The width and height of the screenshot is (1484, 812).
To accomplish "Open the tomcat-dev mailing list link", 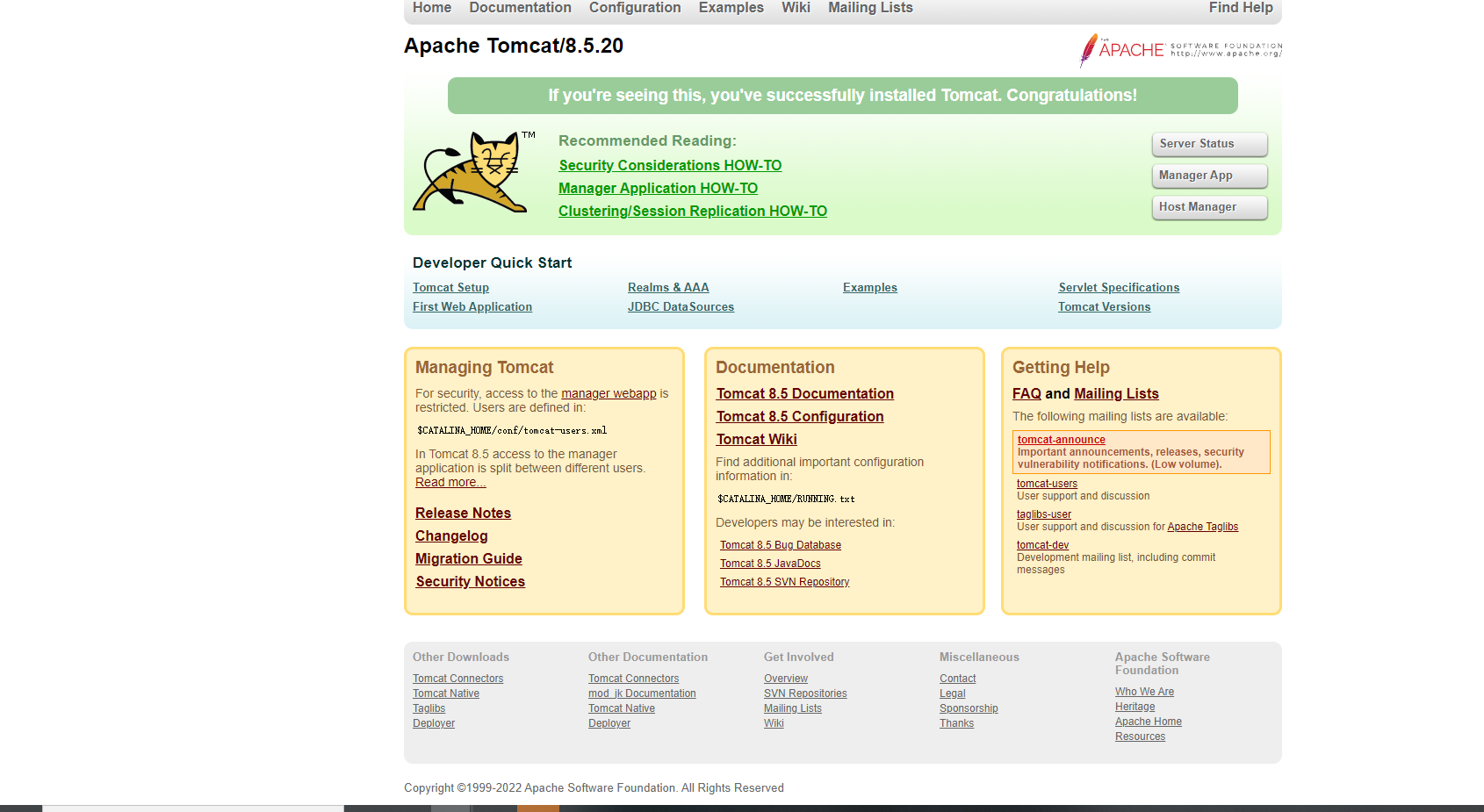I will coord(1042,545).
